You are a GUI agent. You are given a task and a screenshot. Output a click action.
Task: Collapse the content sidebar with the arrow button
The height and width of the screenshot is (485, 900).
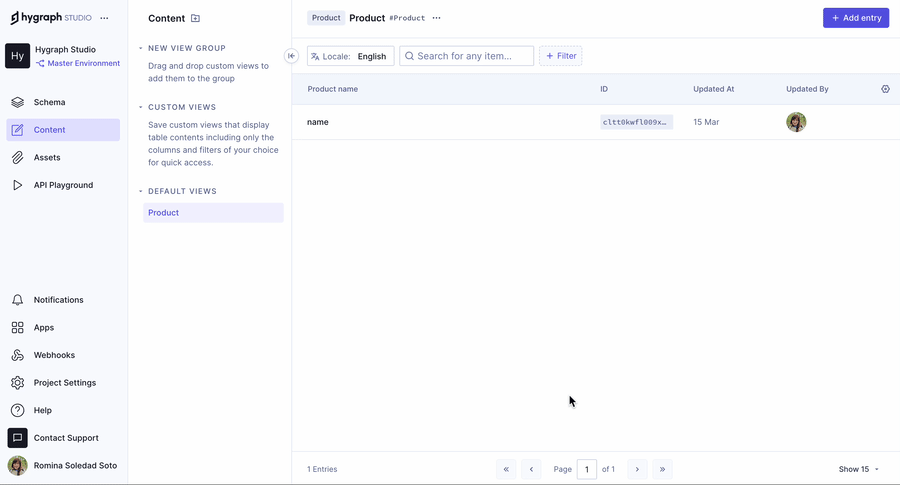[x=292, y=56]
